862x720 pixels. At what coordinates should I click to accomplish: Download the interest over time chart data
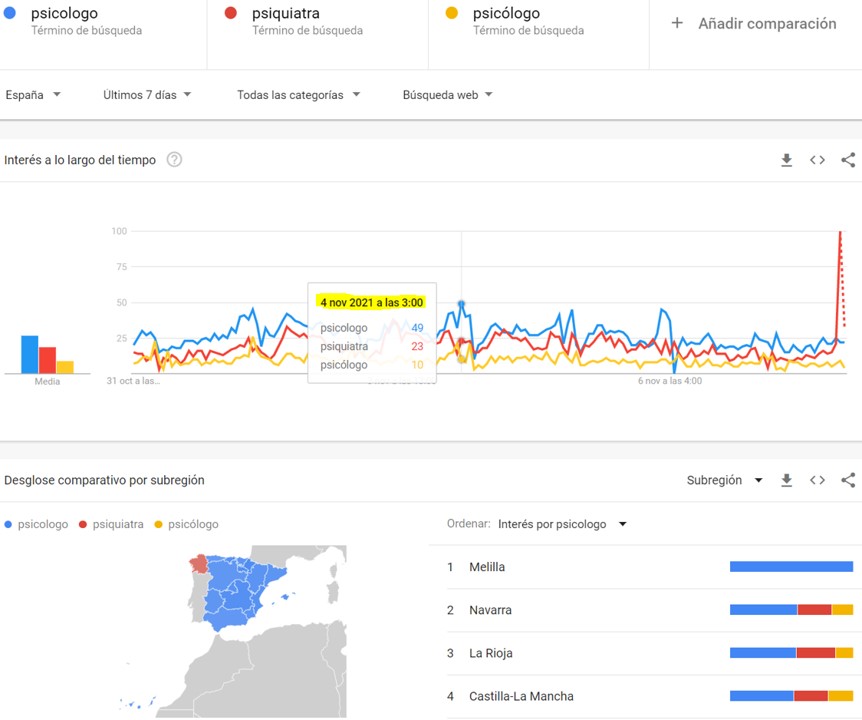(x=787, y=160)
